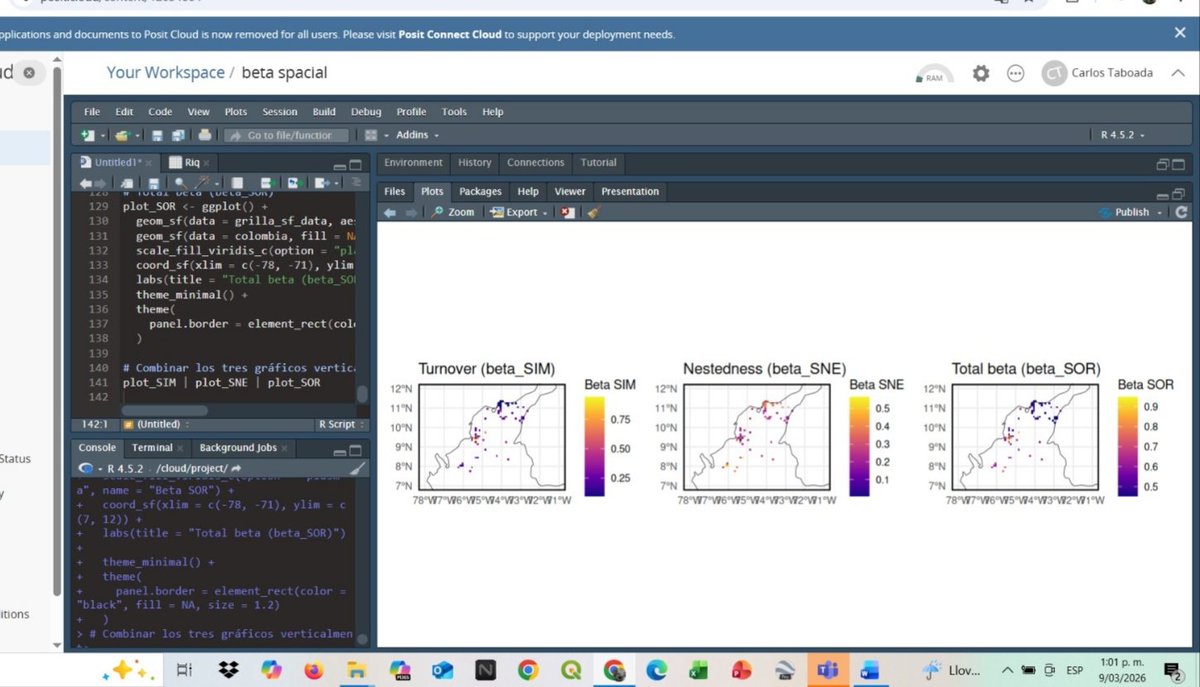The image size is (1200, 687).
Task: Click the Your Workspace breadcrumb link
Action: tap(166, 73)
